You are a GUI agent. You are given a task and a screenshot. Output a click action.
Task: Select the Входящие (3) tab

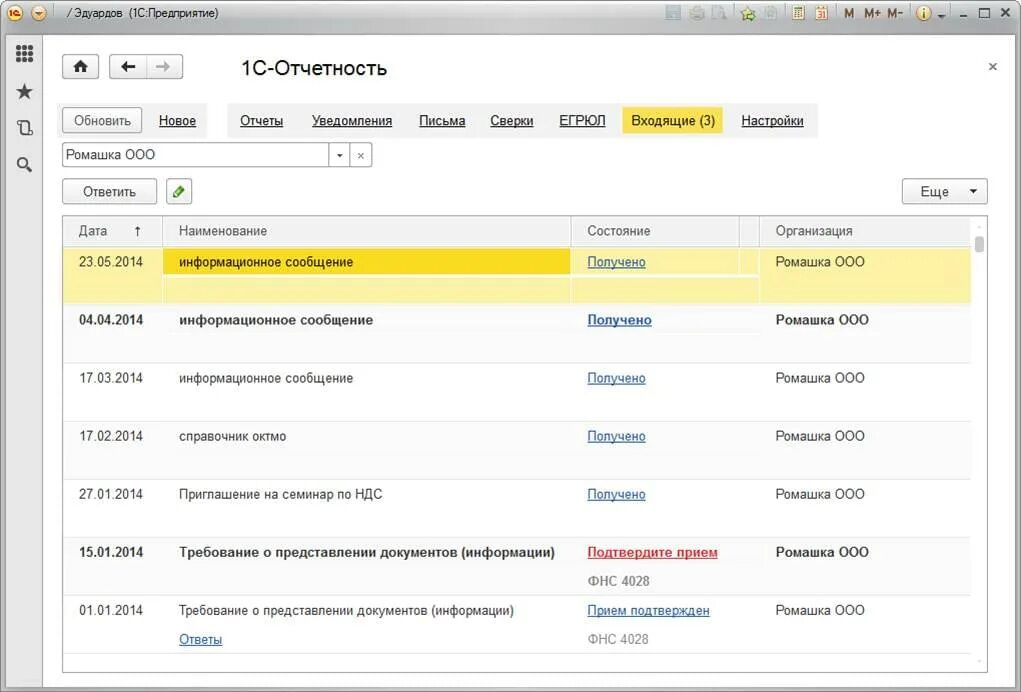point(673,120)
